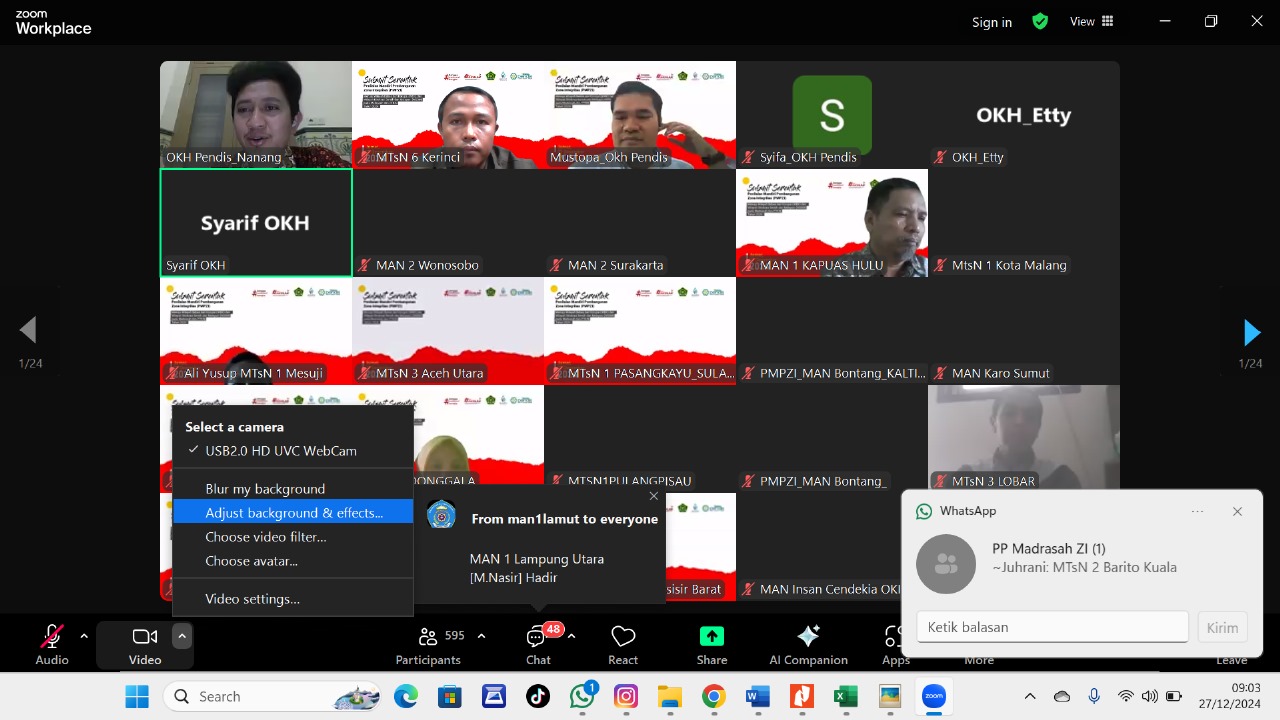Collapse the video options caret

point(181,636)
